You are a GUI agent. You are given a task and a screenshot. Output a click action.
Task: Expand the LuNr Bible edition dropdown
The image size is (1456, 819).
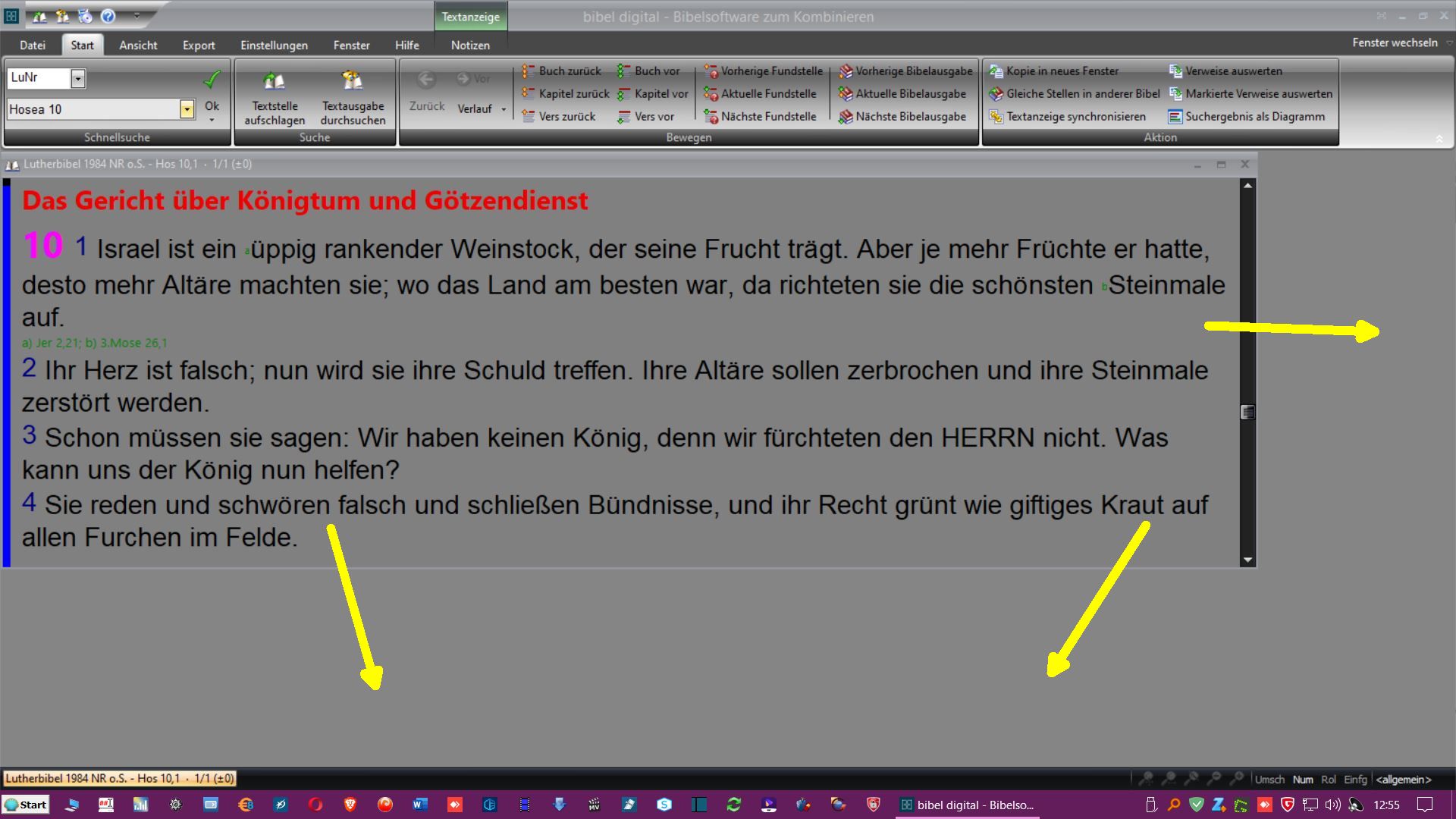[78, 78]
